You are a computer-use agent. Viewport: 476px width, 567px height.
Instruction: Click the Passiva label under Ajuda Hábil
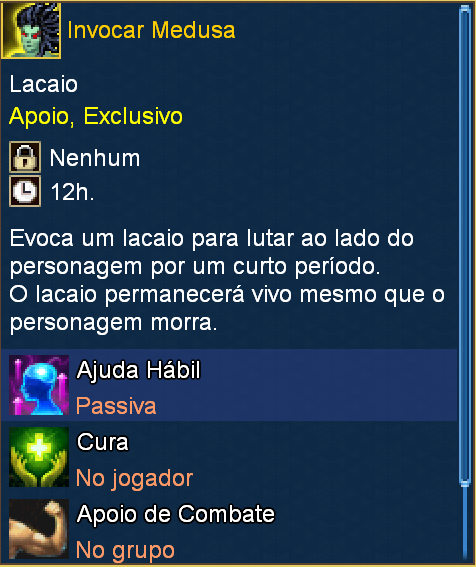[116, 406]
